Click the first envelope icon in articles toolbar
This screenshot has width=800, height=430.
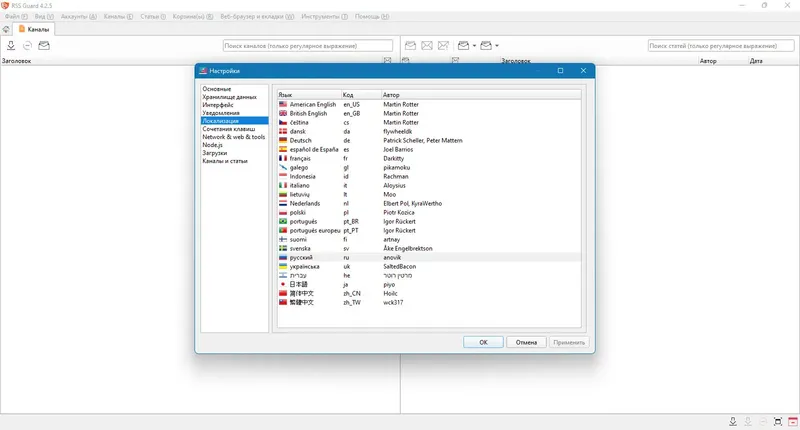tap(410, 45)
